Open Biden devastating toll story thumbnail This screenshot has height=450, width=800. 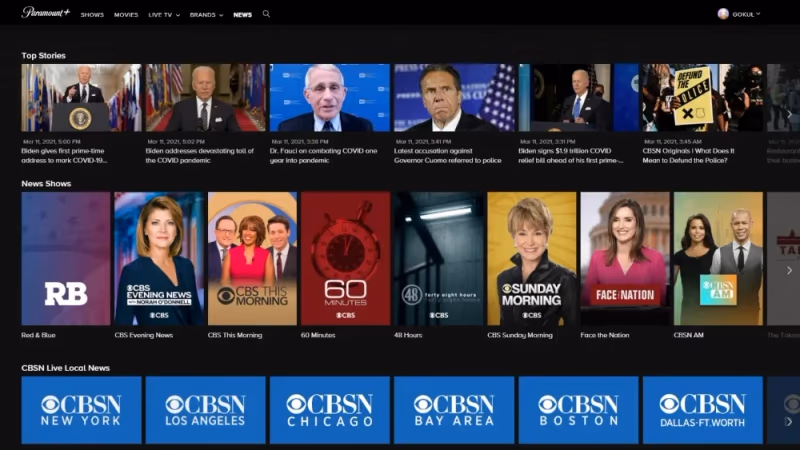pos(206,97)
